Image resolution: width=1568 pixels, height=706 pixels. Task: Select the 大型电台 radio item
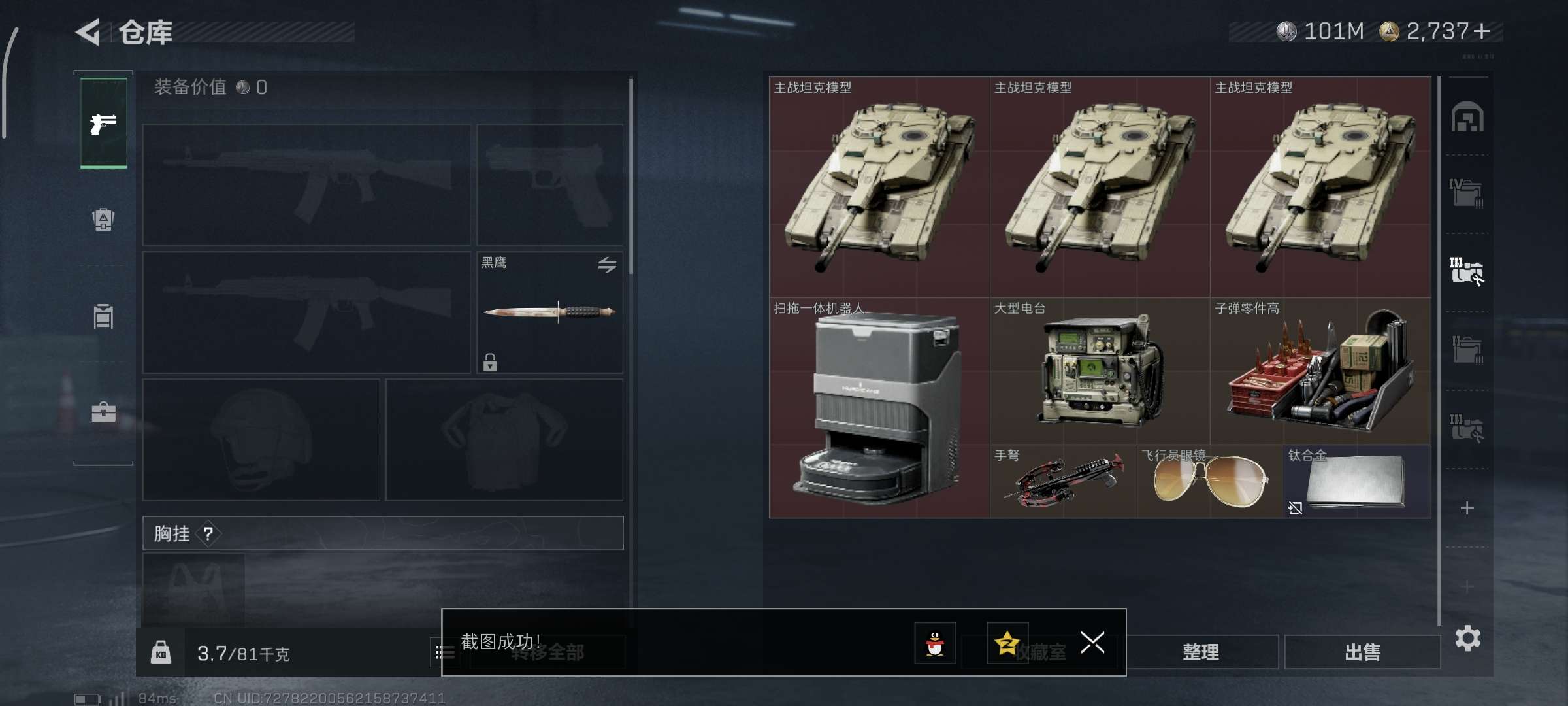pyautogui.click(x=1100, y=371)
